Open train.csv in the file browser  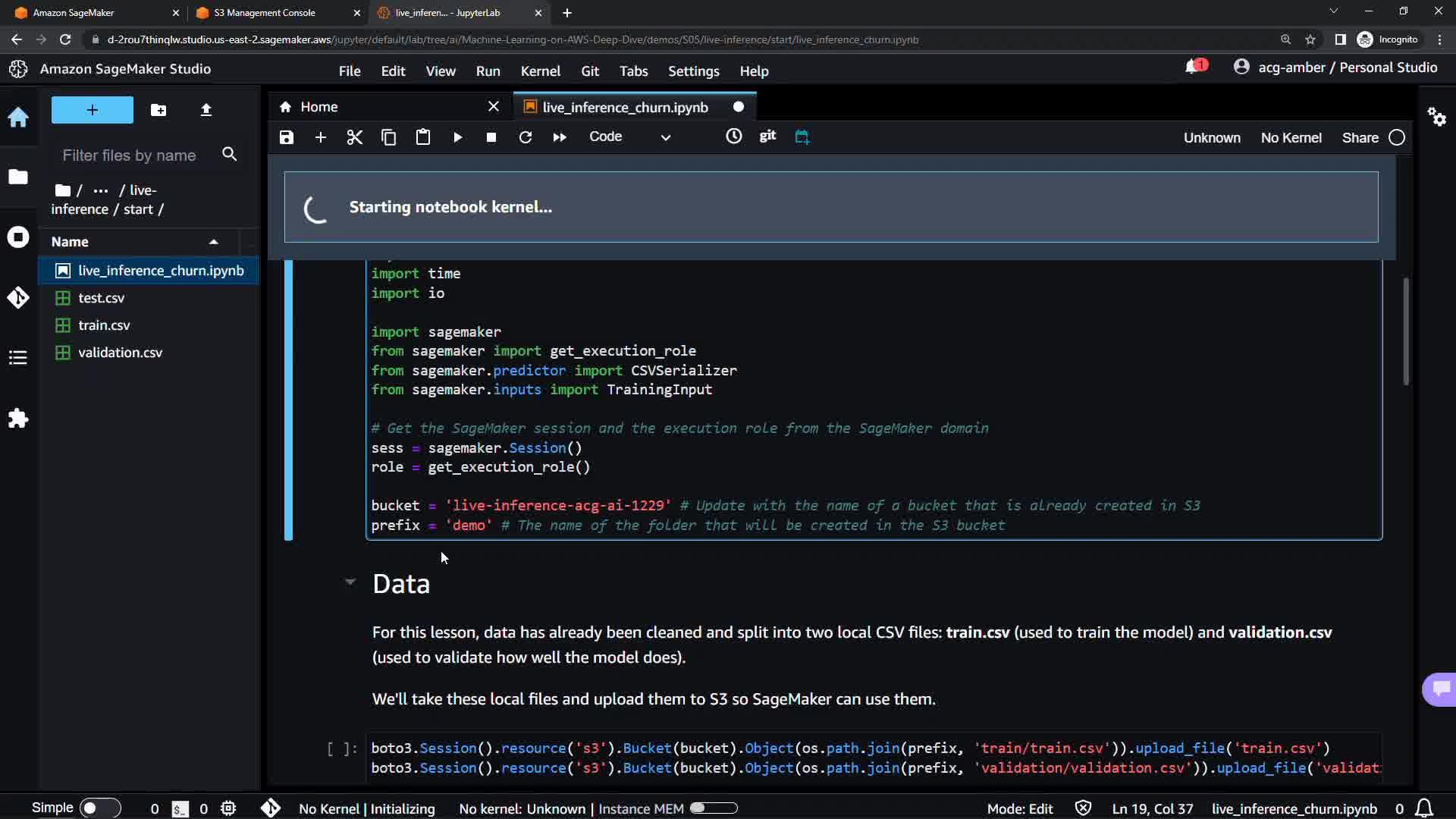[x=104, y=325]
